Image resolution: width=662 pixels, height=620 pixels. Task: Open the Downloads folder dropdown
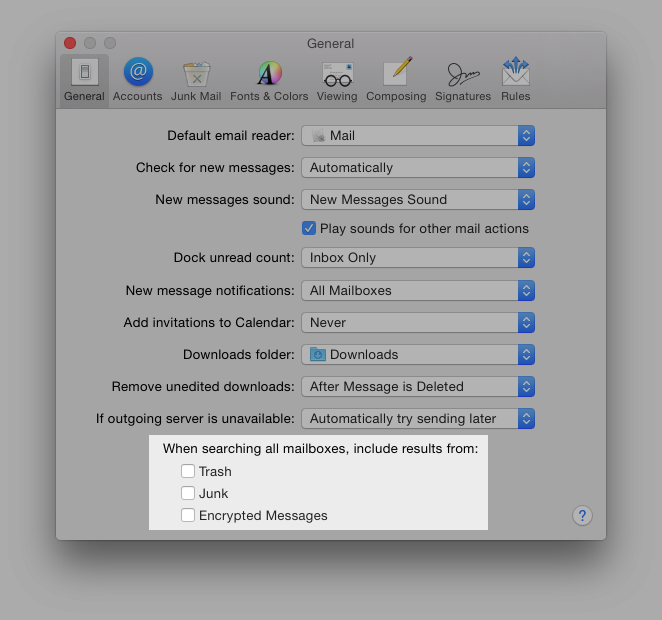pyautogui.click(x=418, y=355)
